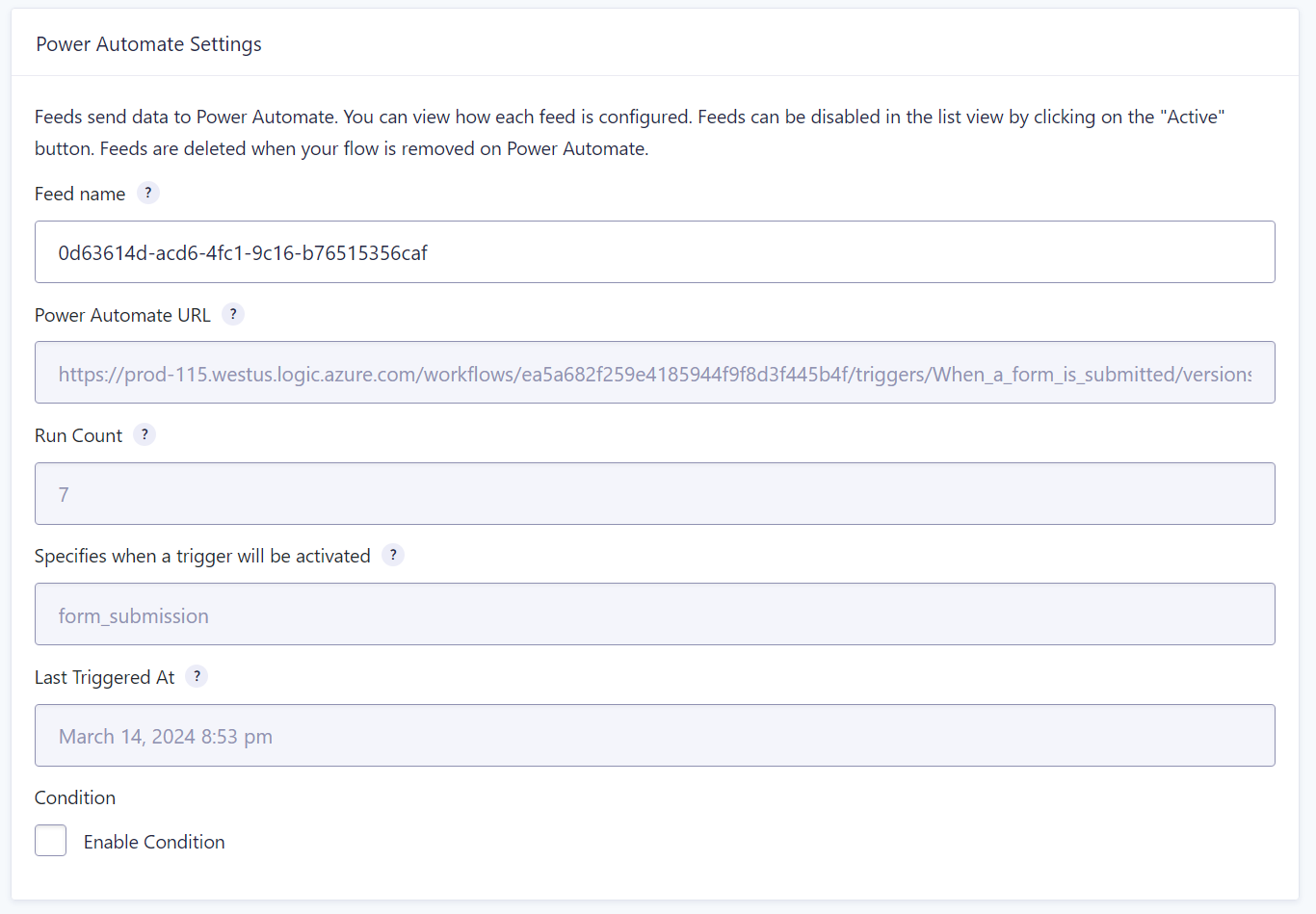Click the Last Triggered At date field
This screenshot has height=914, width=1316.
pyautogui.click(x=655, y=736)
